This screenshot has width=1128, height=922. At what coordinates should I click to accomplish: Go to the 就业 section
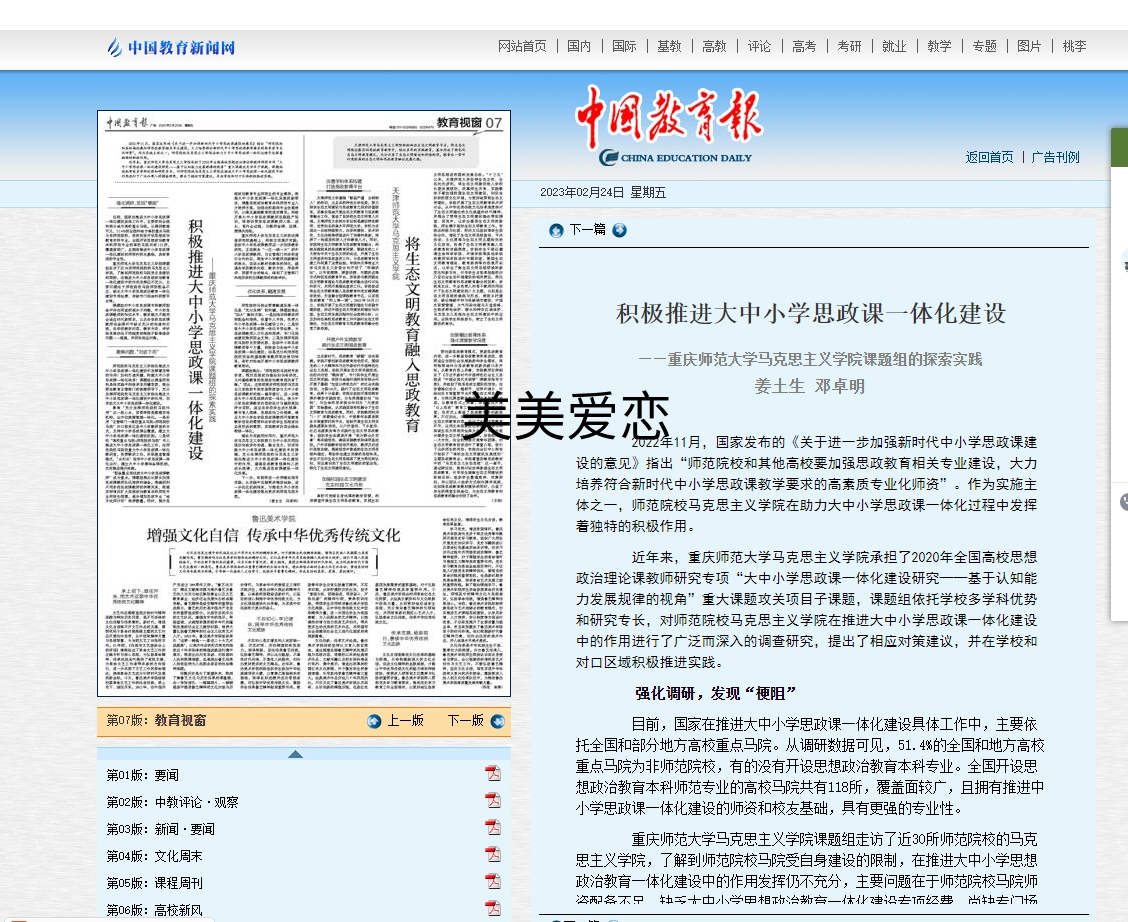[894, 46]
